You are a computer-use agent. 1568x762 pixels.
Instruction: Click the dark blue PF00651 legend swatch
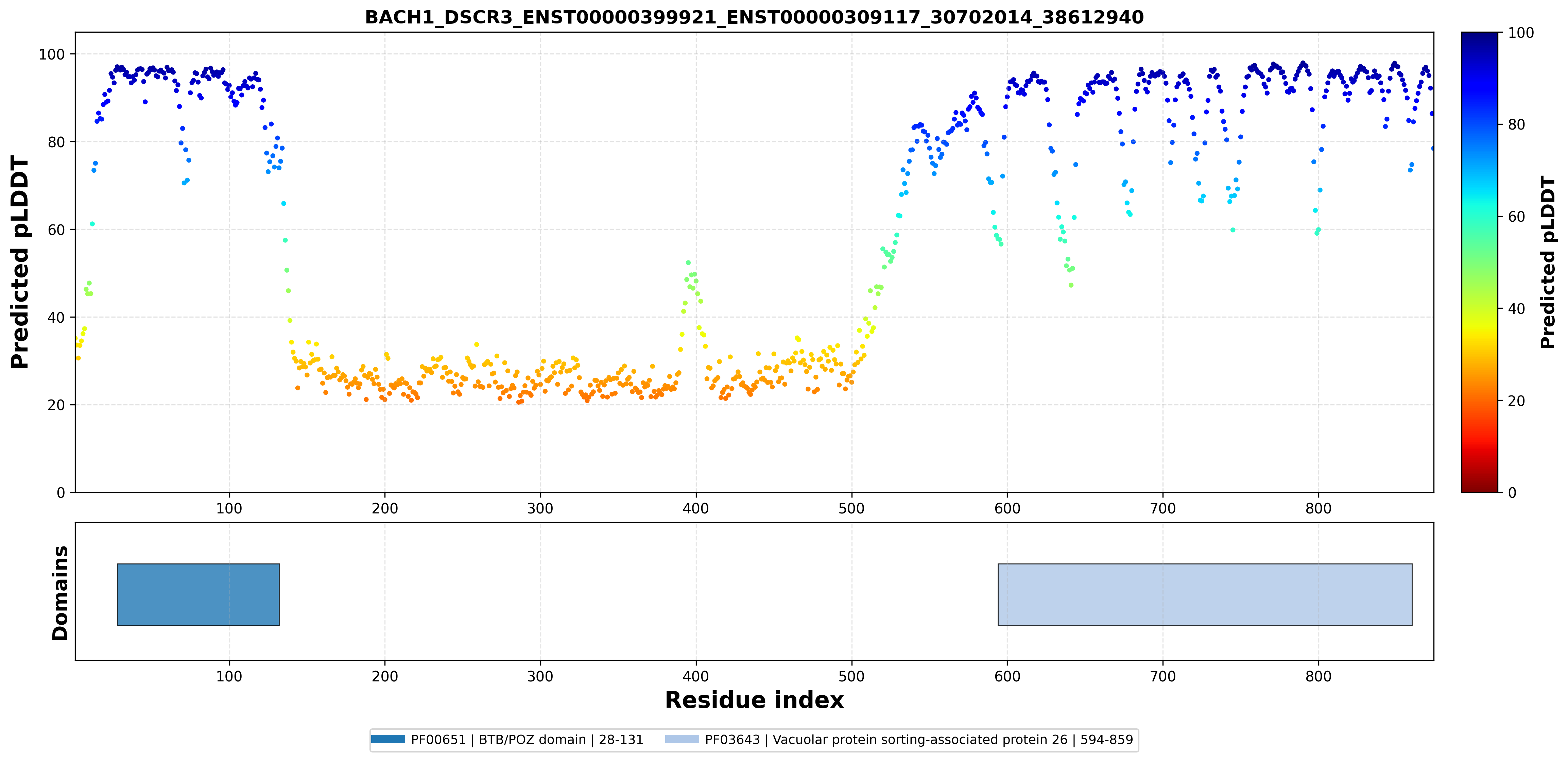[x=389, y=739]
